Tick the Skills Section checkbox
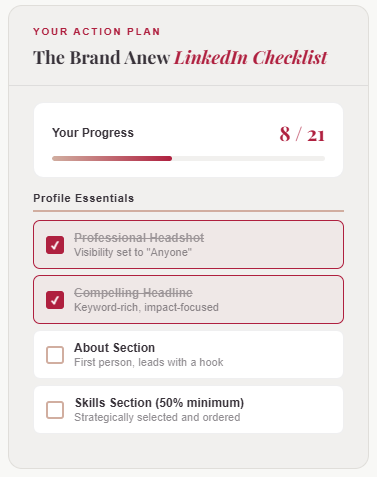Screen dimensions: 377x477 55,410
